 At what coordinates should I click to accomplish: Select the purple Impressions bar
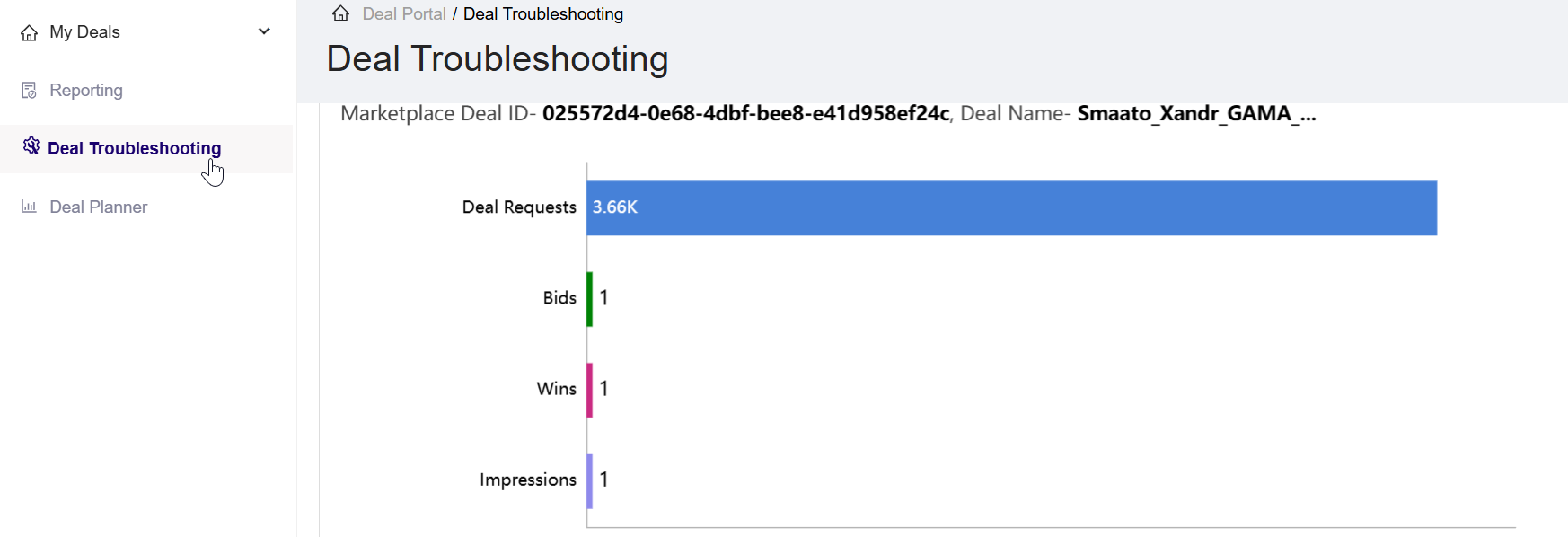click(x=589, y=480)
